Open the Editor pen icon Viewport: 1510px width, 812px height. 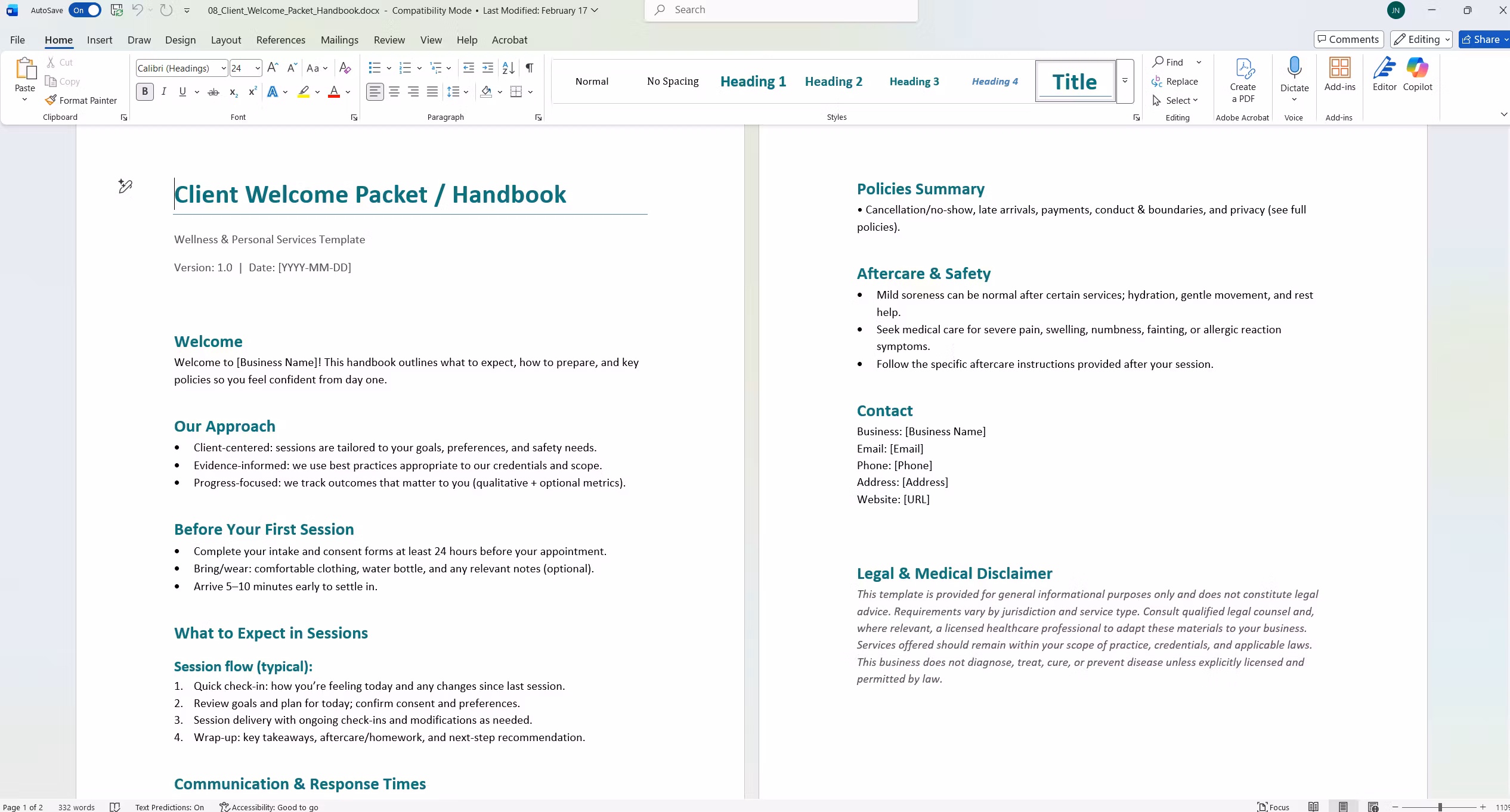pyautogui.click(x=1384, y=69)
